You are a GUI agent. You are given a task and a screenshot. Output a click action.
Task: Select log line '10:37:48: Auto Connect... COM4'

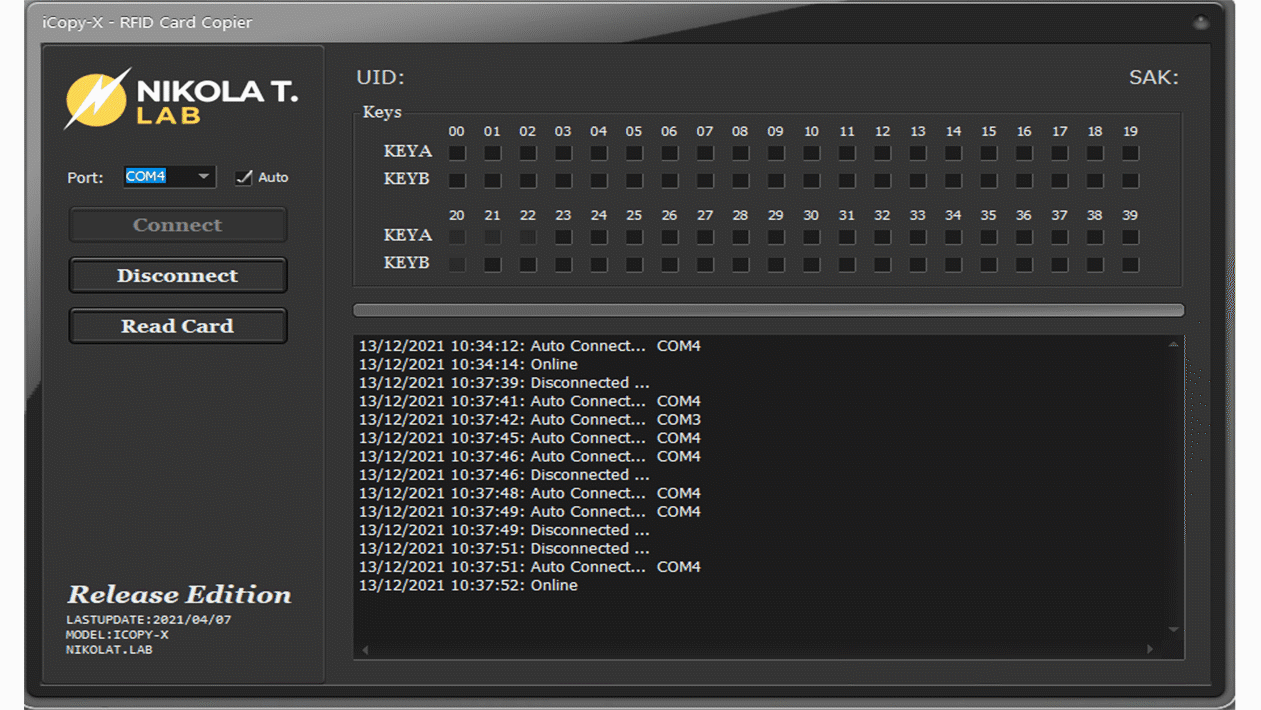530,493
